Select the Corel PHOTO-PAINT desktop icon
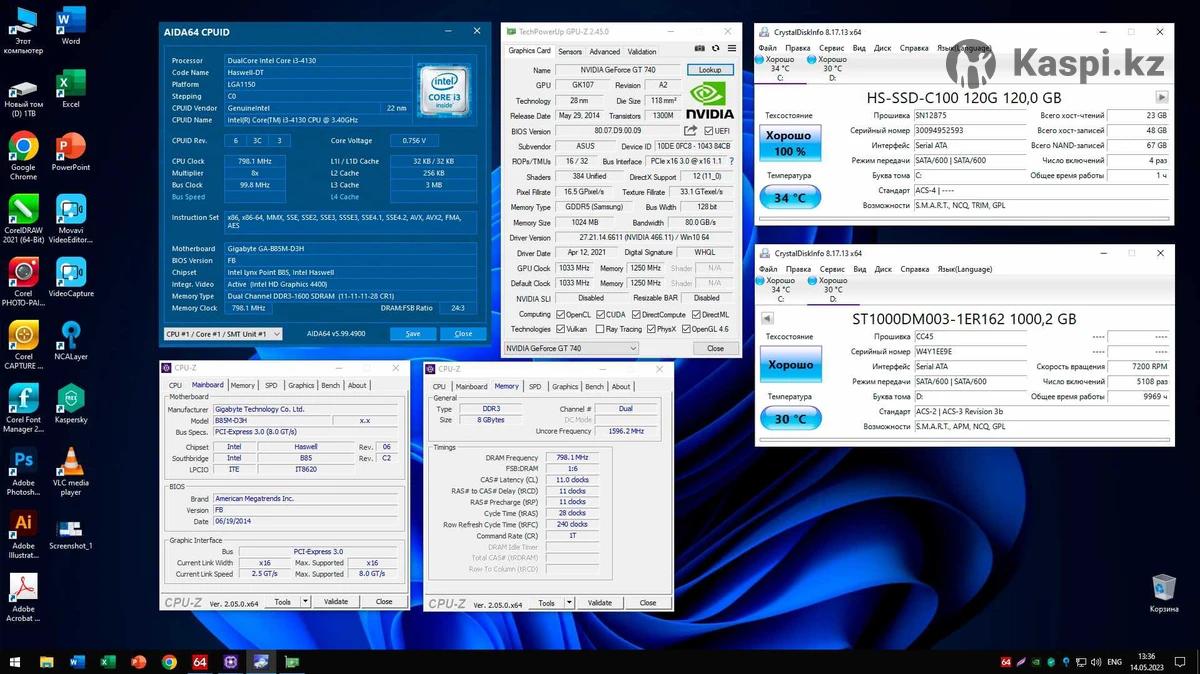Viewport: 1200px width, 674px height. [x=23, y=283]
